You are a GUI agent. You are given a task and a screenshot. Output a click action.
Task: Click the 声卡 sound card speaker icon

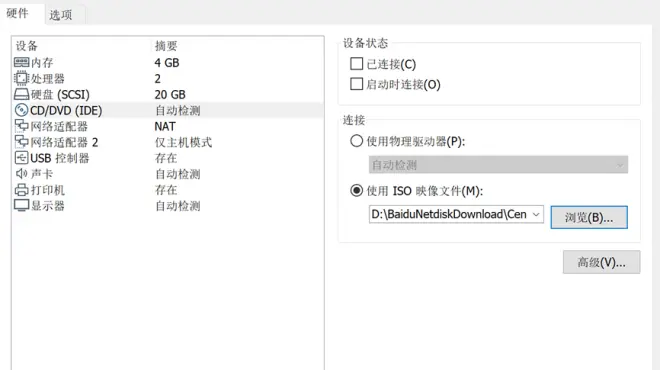coord(21,173)
